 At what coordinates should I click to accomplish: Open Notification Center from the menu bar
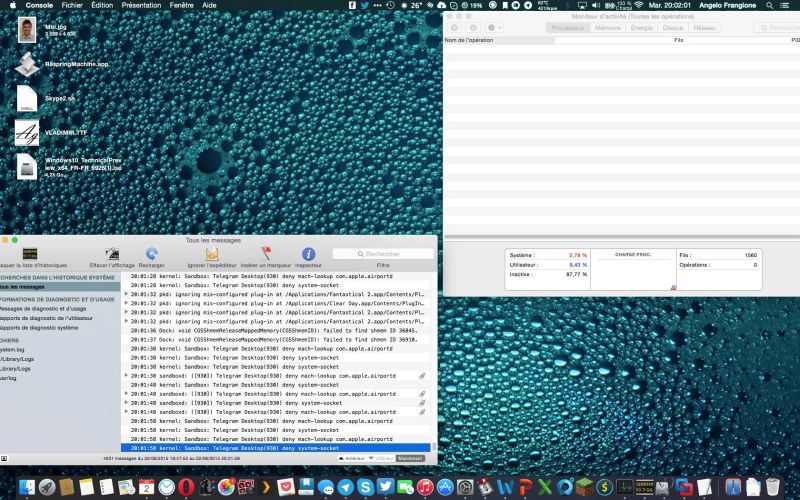(x=785, y=5)
